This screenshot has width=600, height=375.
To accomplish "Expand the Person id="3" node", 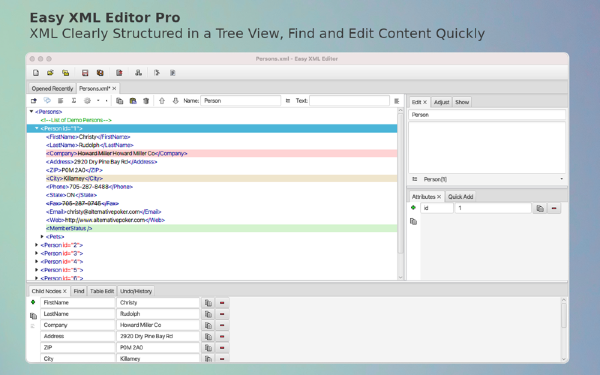I will click(x=37, y=253).
